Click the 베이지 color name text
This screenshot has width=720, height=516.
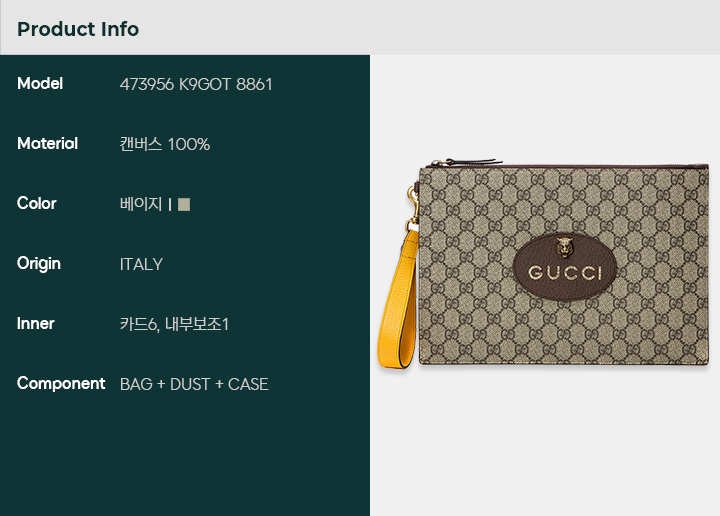tap(141, 204)
